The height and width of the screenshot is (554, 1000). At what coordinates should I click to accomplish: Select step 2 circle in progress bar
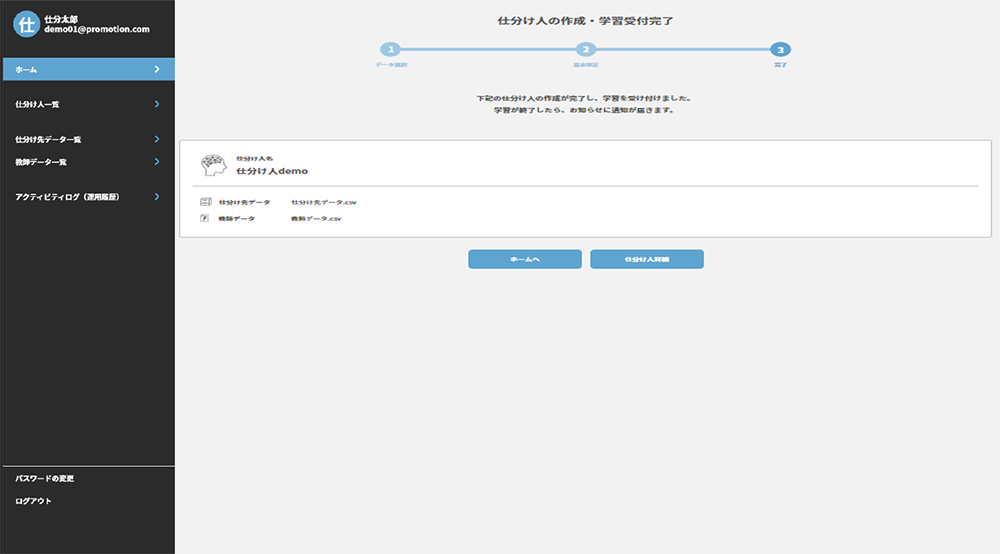tap(586, 49)
